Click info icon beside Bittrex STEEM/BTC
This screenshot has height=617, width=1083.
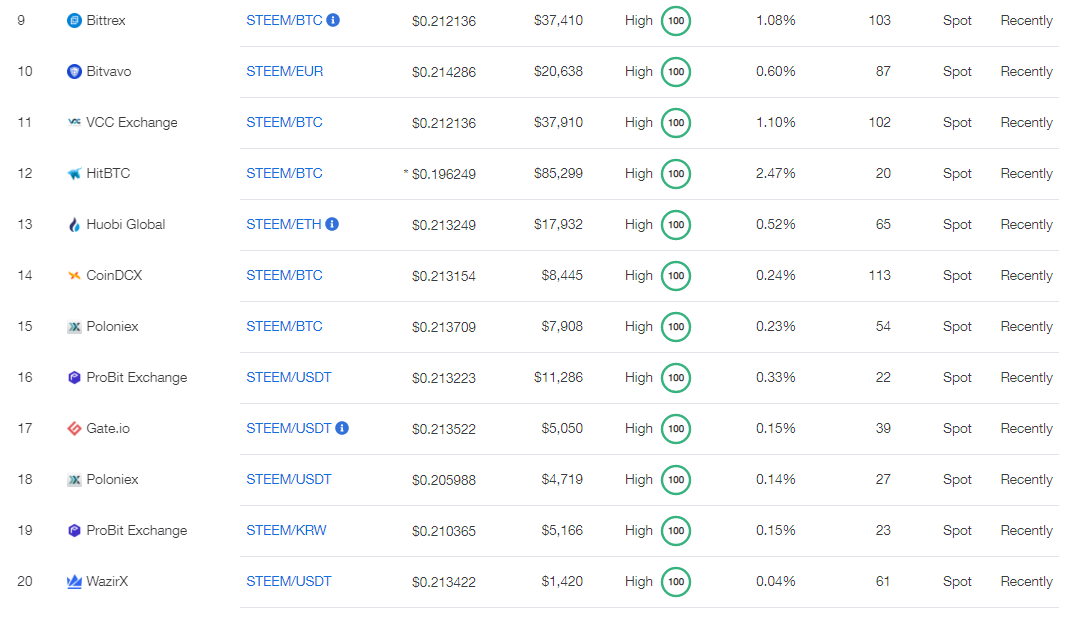click(334, 20)
